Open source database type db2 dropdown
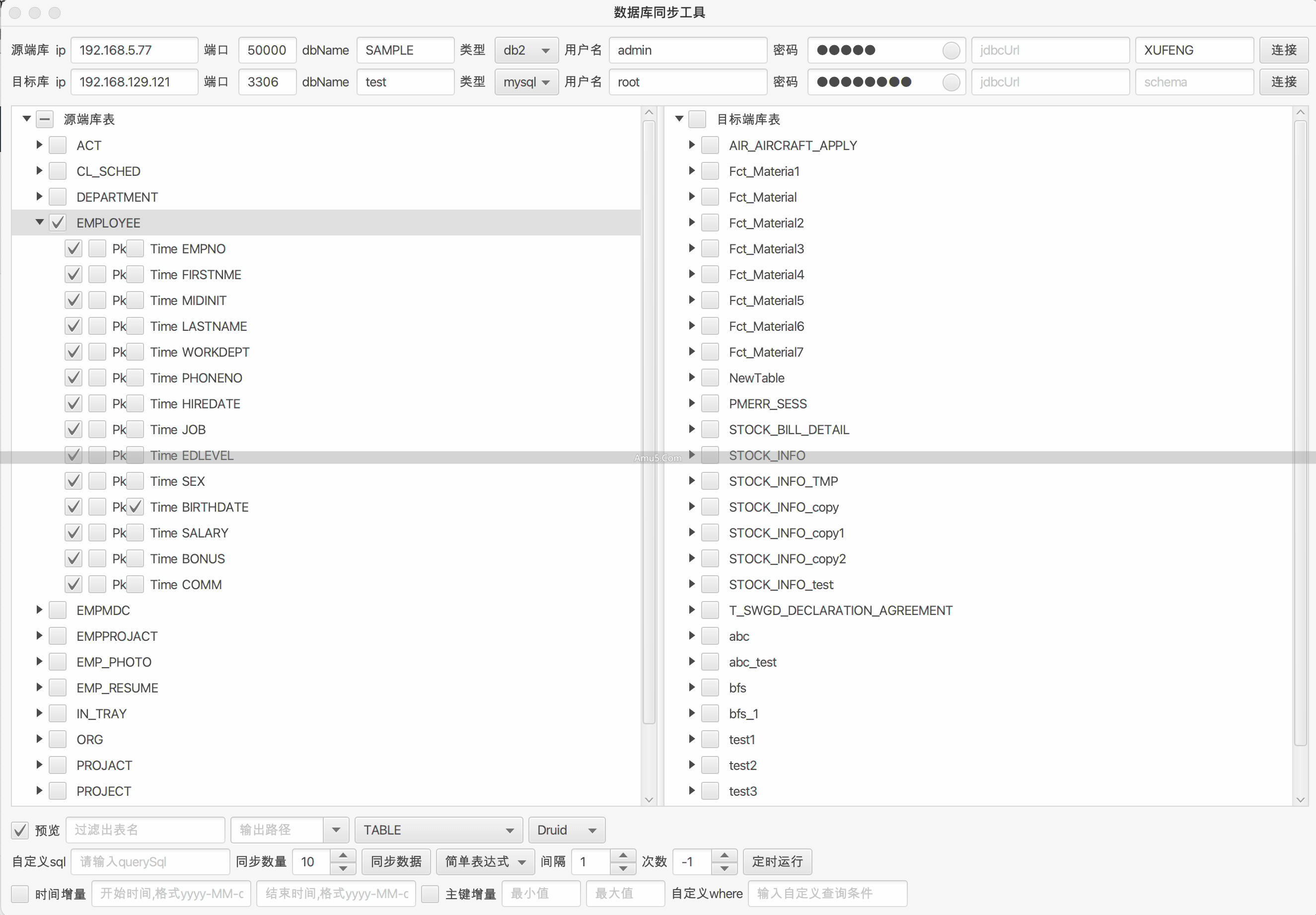Screen dimensions: 1316x915 coord(525,51)
